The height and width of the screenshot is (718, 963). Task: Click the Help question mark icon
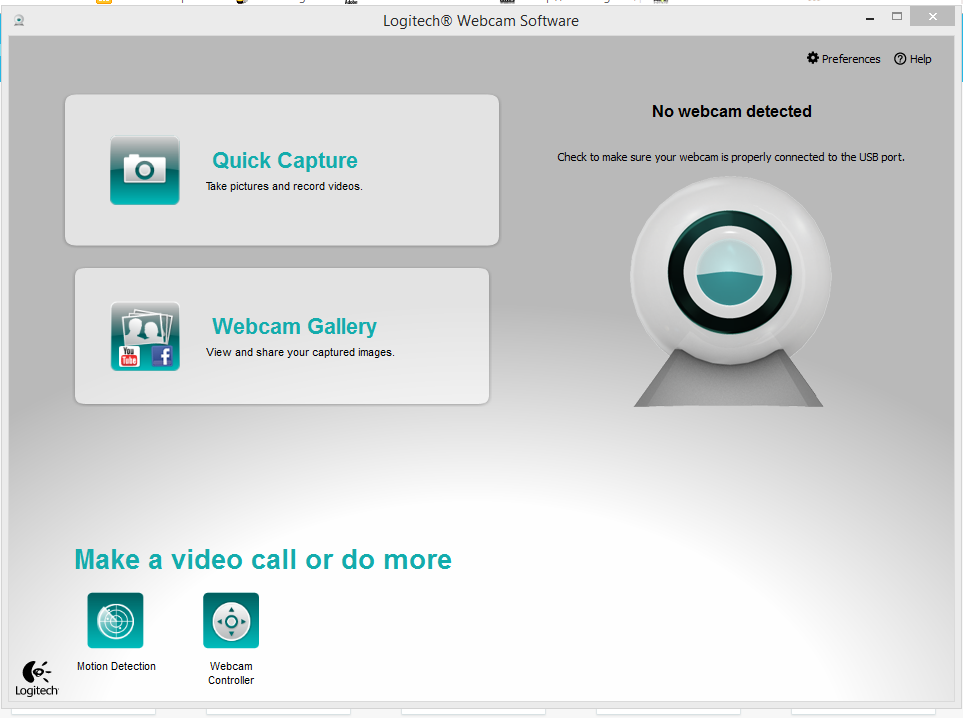pyautogui.click(x=900, y=59)
